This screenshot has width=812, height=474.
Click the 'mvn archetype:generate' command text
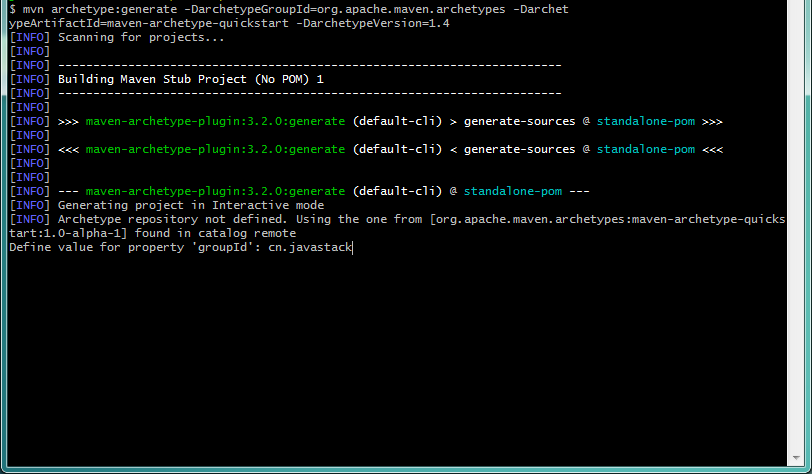click(x=101, y=9)
